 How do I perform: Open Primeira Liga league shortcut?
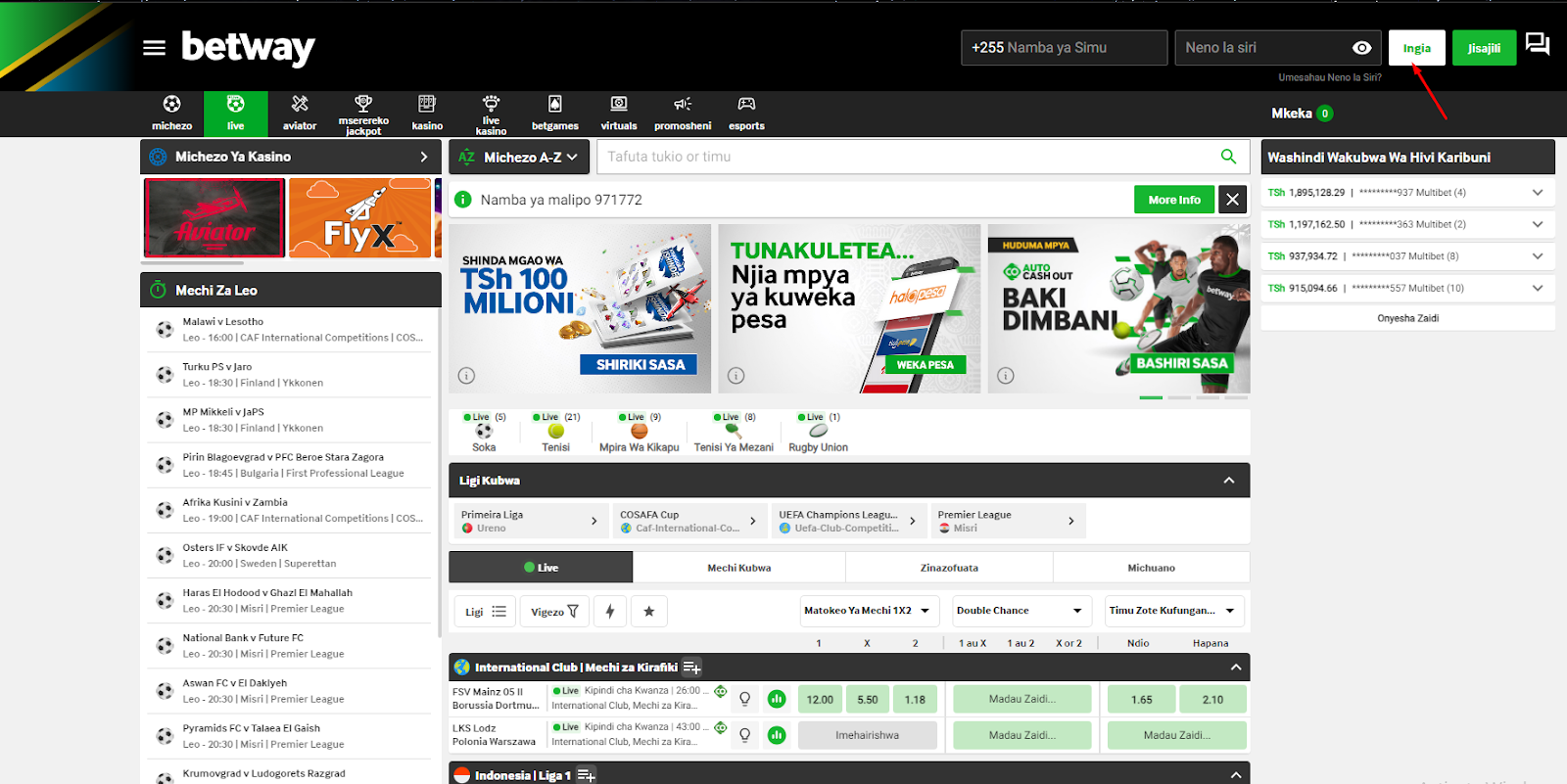[x=530, y=521]
